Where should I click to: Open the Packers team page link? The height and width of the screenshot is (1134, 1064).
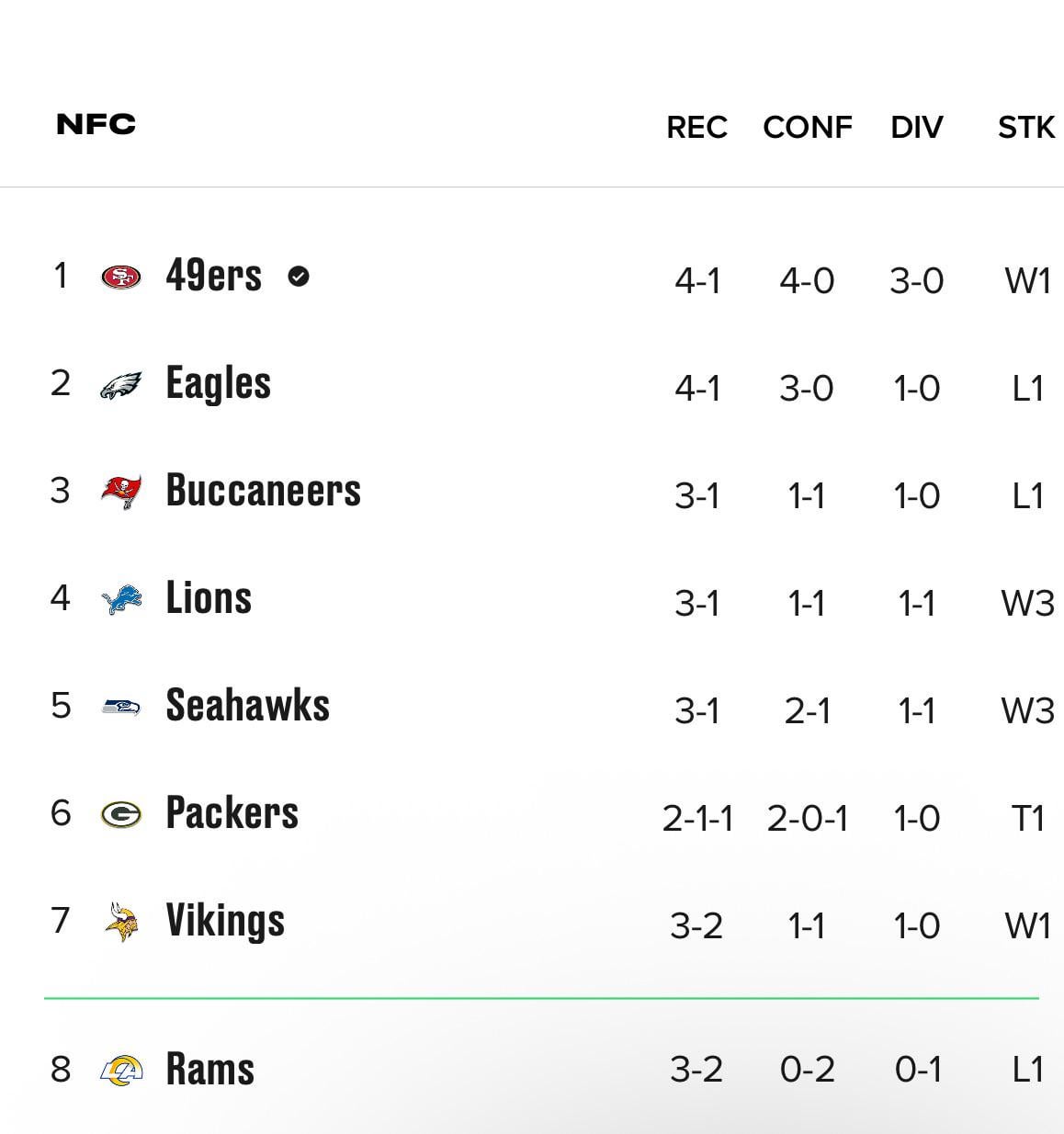tap(232, 813)
